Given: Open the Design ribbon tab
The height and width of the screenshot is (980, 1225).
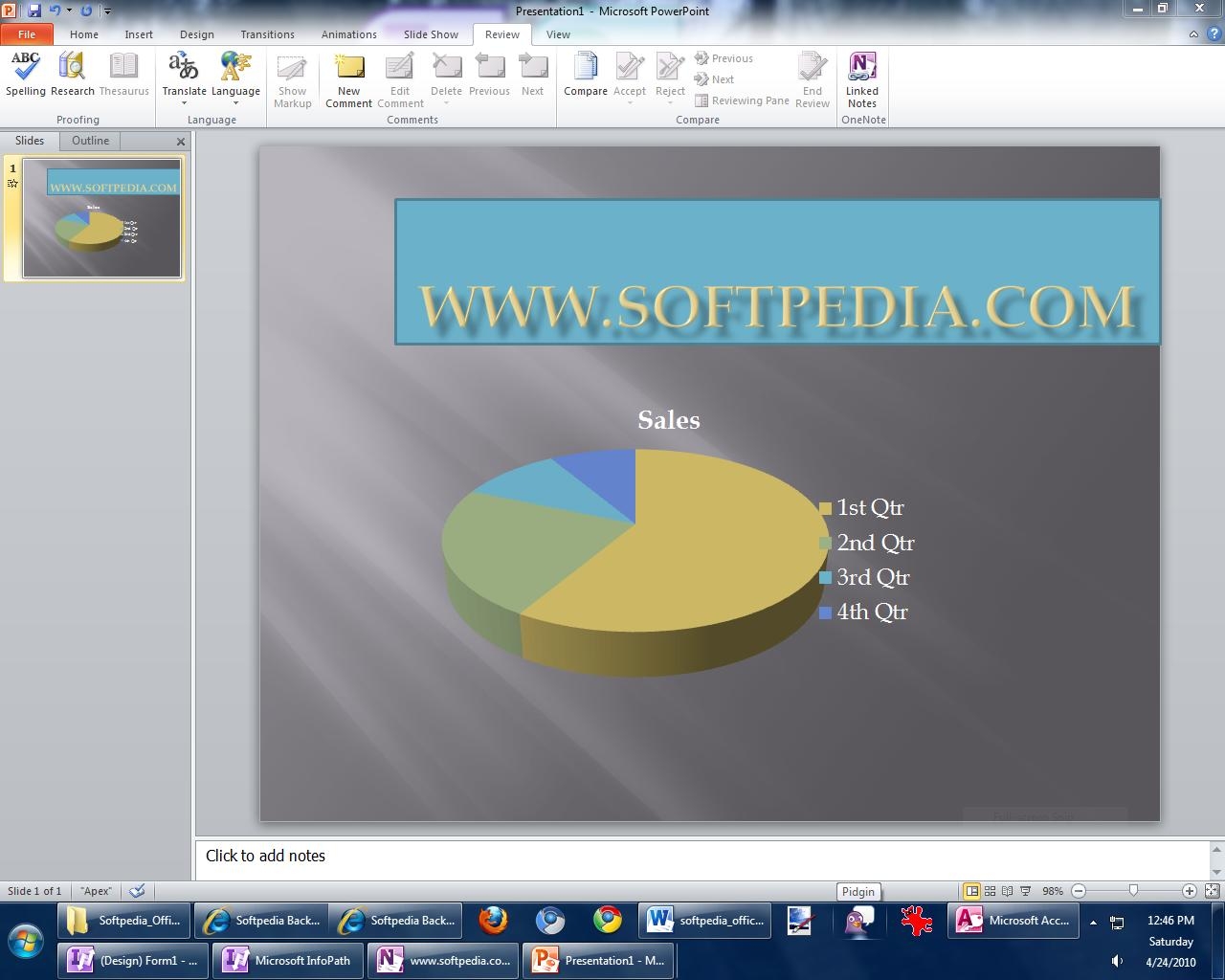Looking at the screenshot, I should (197, 33).
